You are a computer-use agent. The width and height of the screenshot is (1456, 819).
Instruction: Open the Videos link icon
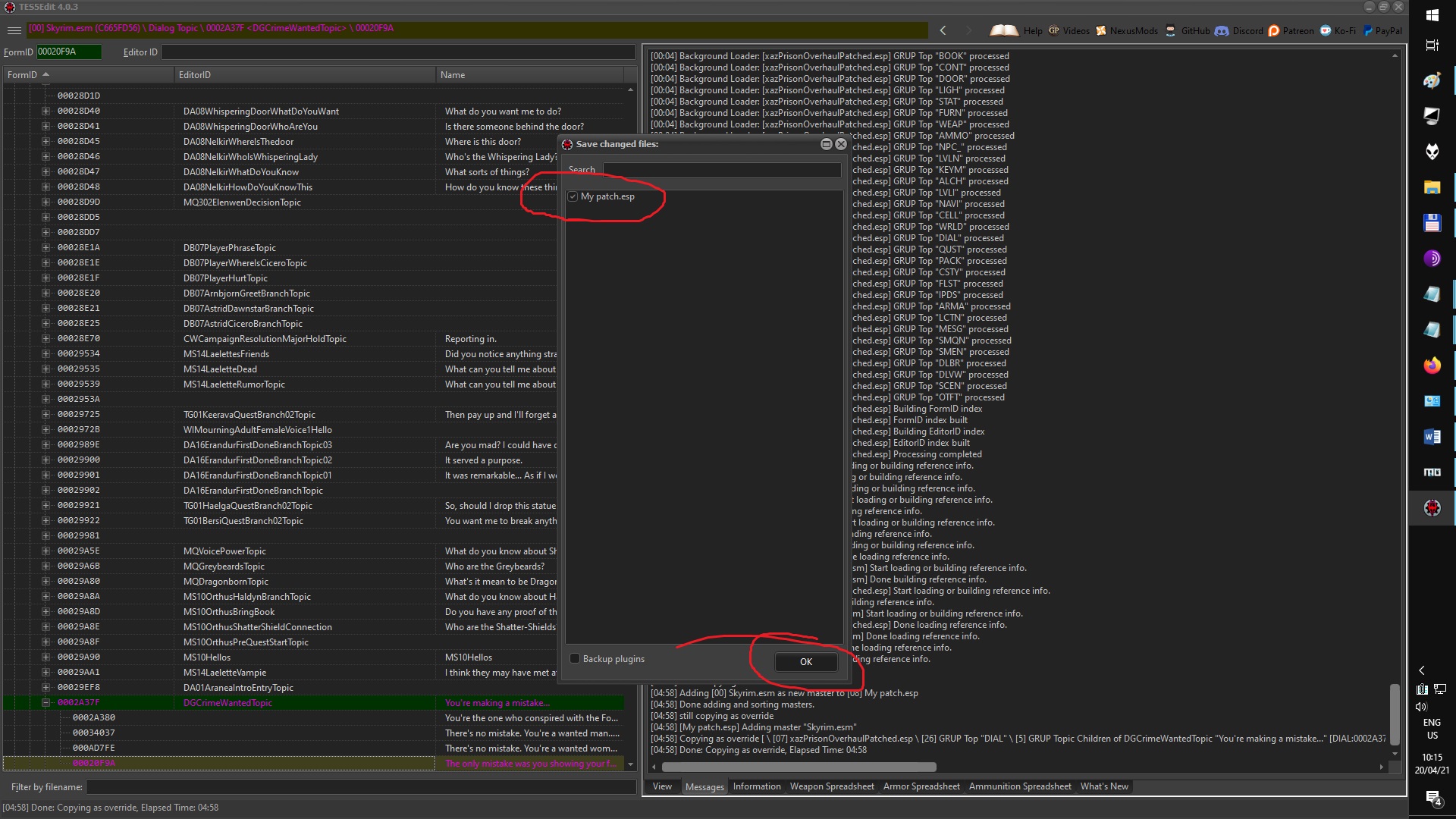coord(1054,31)
